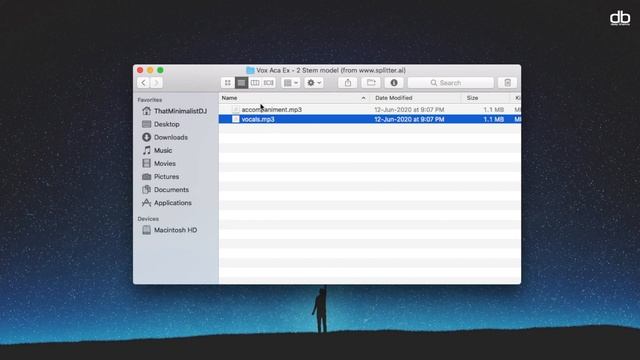
Task: Open Pictures in the sidebar
Action: click(160, 176)
